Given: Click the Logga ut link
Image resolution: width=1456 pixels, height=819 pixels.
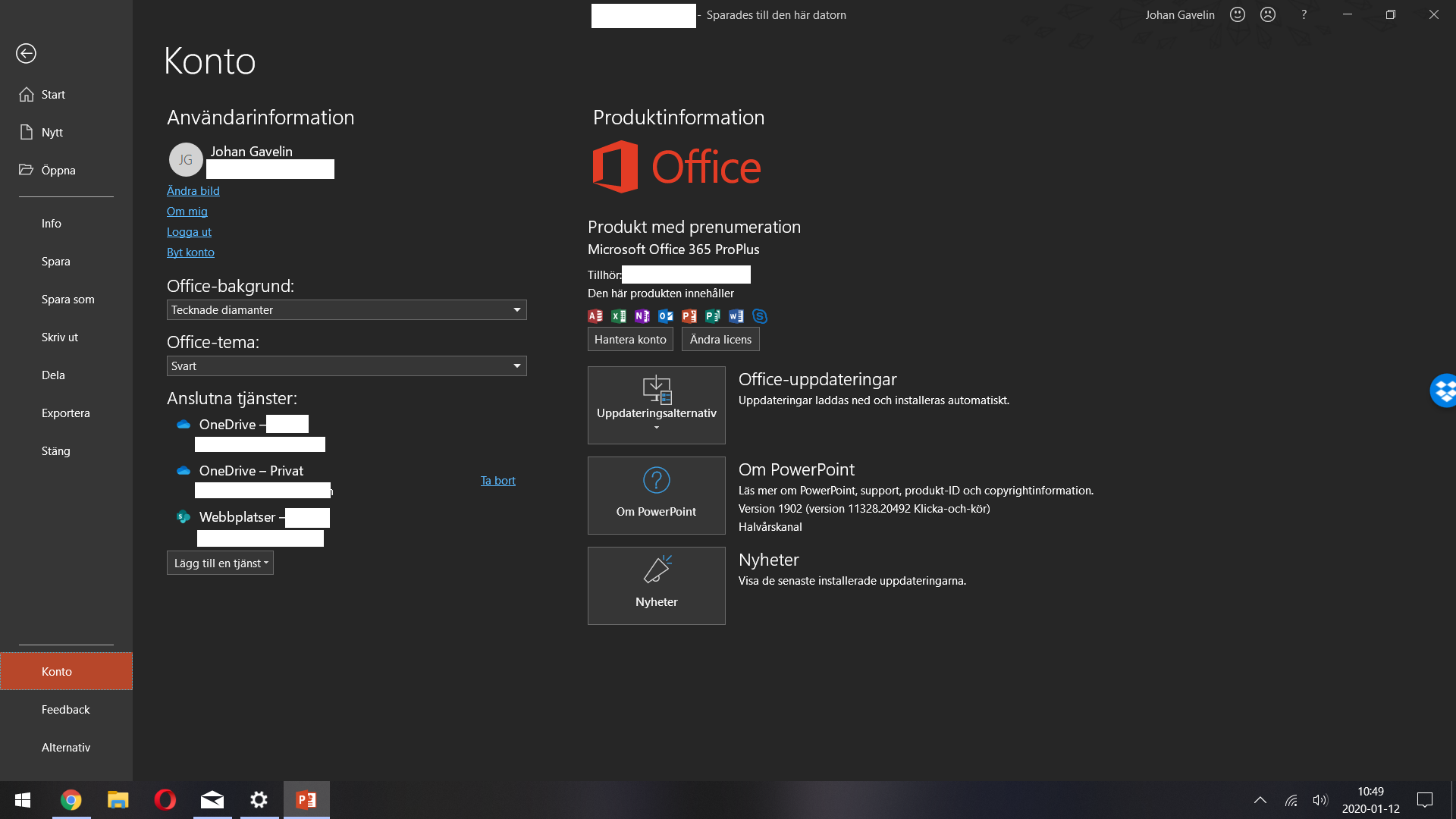Looking at the screenshot, I should (188, 231).
